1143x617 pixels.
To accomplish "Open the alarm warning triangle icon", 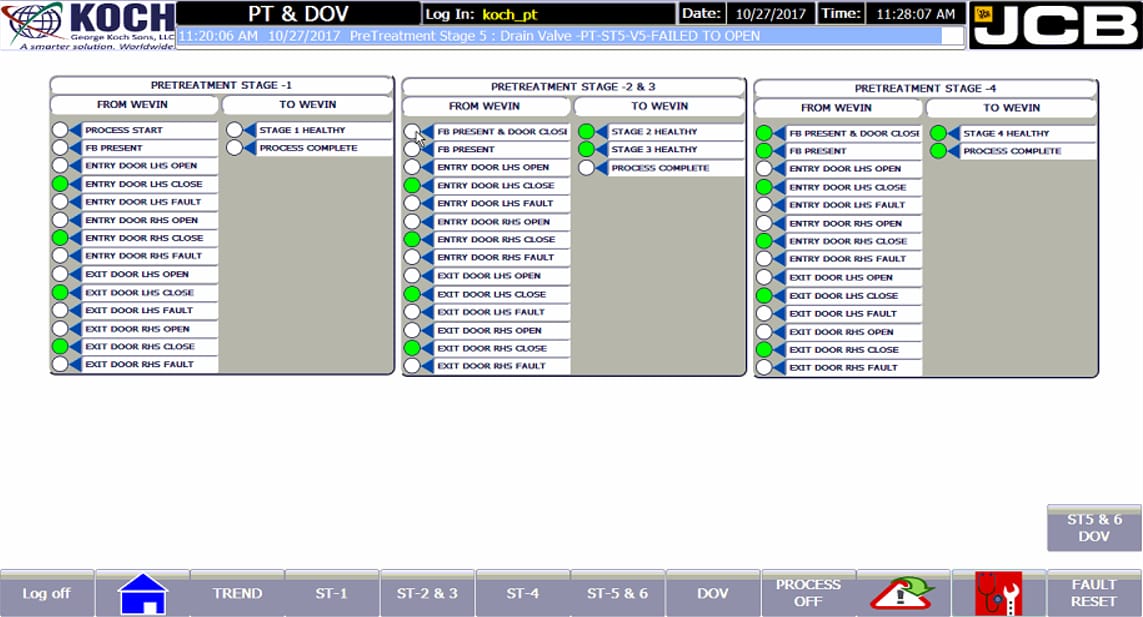I will [x=904, y=594].
